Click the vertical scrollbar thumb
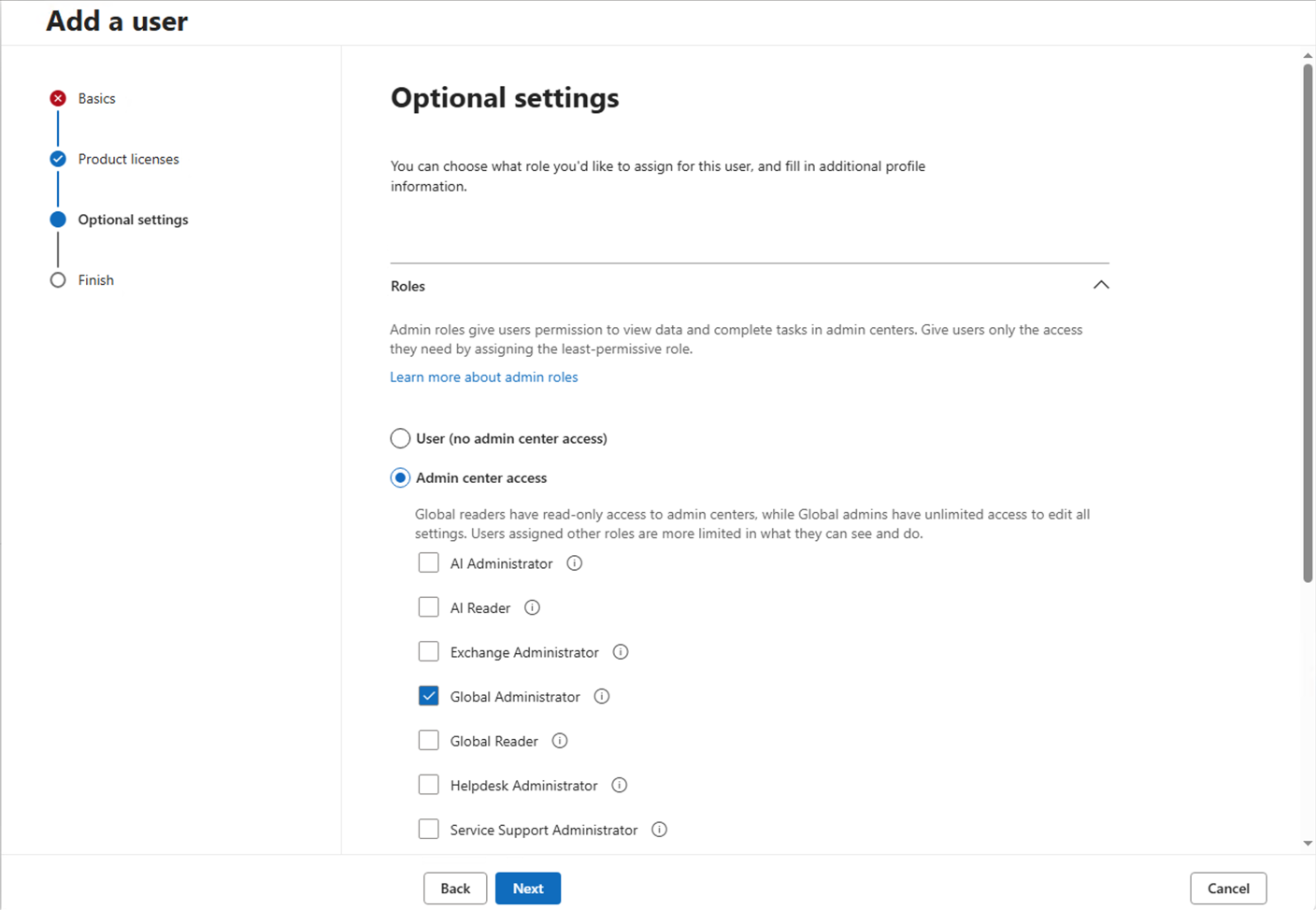Image resolution: width=1316 pixels, height=910 pixels. point(1308,322)
